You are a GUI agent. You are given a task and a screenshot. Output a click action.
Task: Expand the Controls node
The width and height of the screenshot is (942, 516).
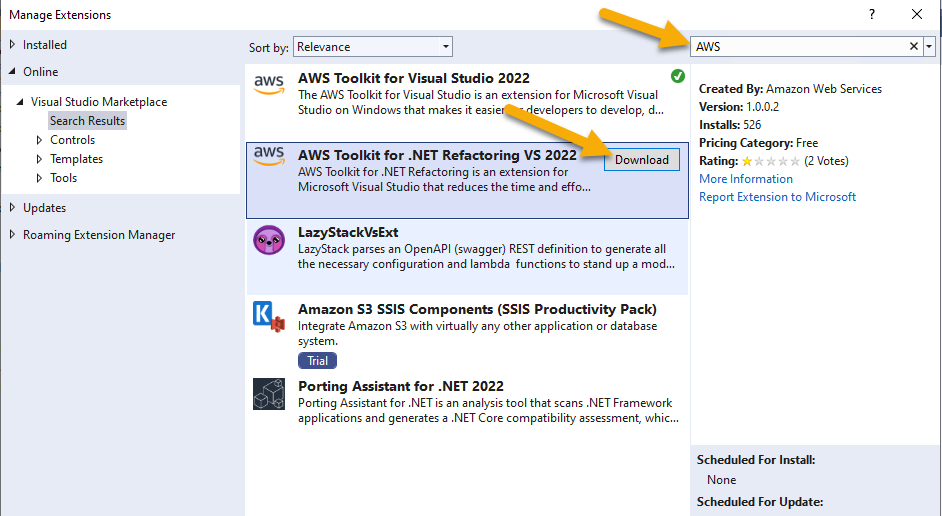[x=39, y=140]
